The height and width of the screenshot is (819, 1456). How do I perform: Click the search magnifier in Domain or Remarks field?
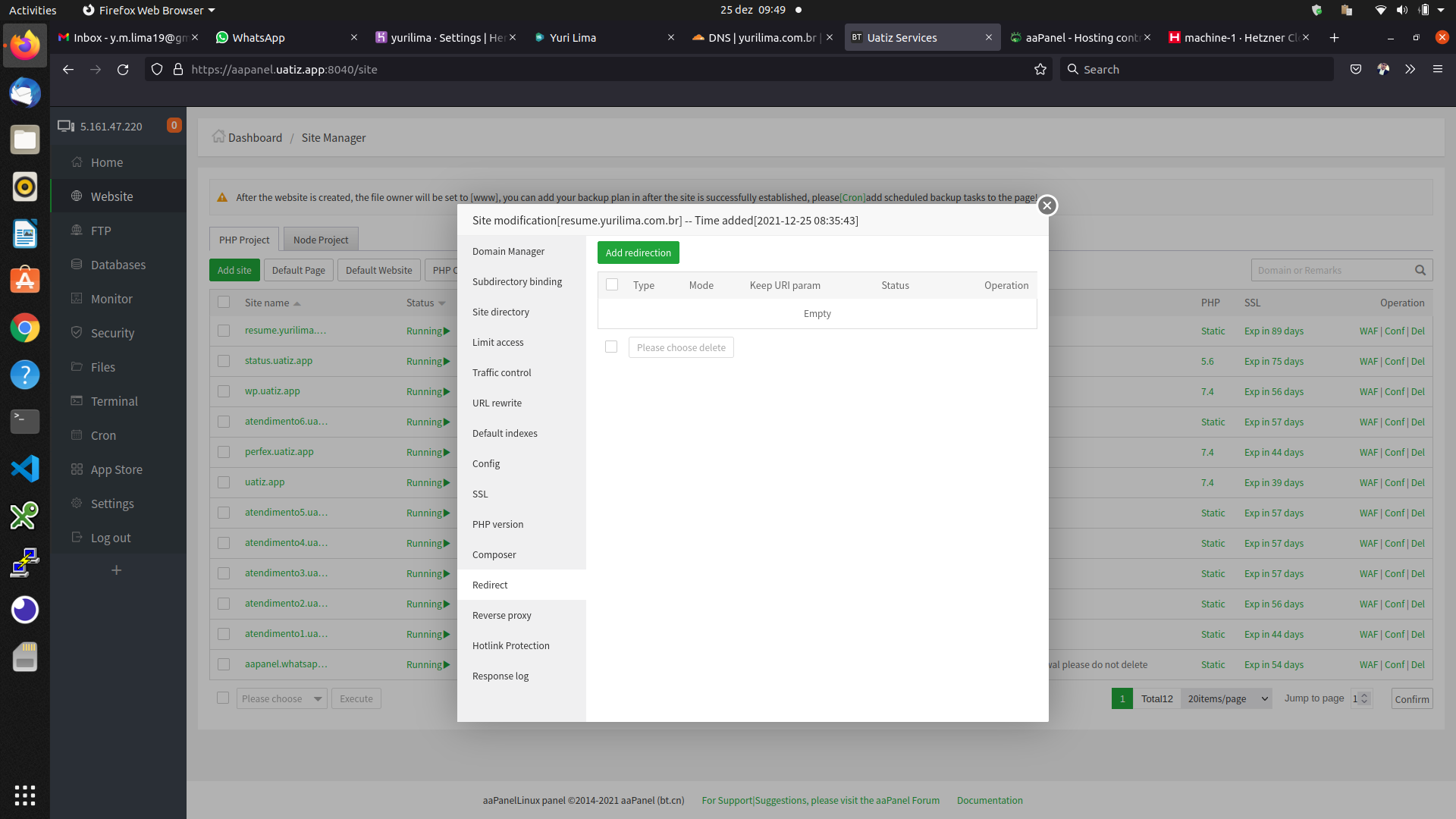pos(1420,271)
